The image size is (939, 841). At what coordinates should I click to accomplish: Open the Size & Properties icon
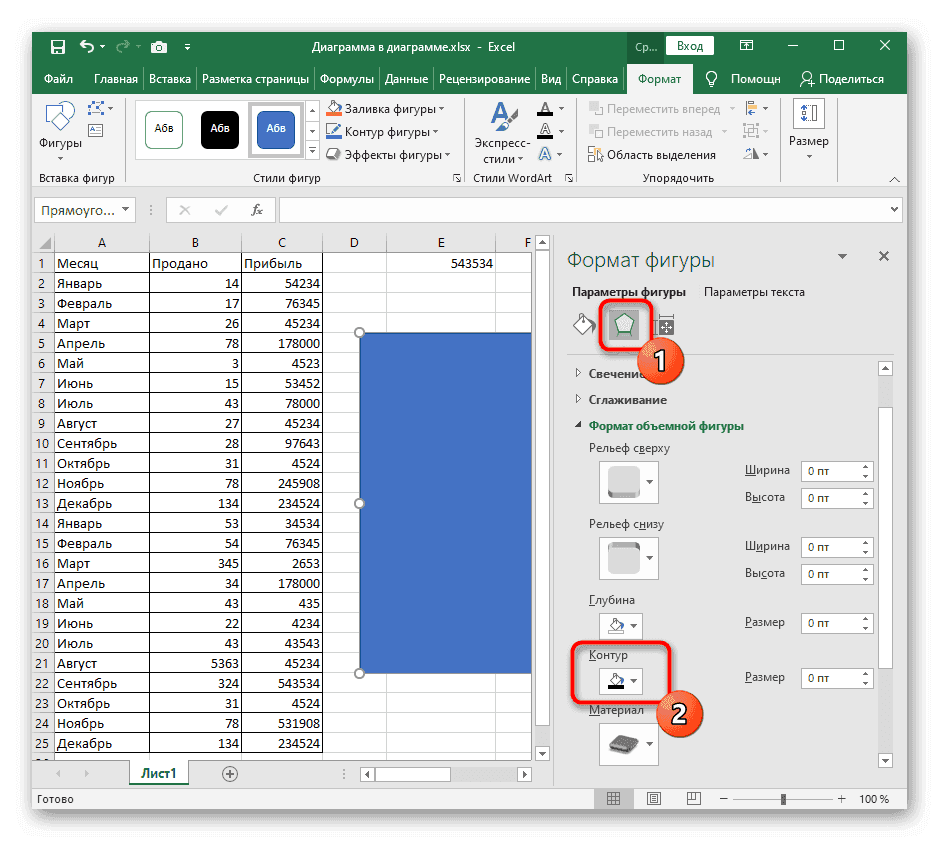663,324
